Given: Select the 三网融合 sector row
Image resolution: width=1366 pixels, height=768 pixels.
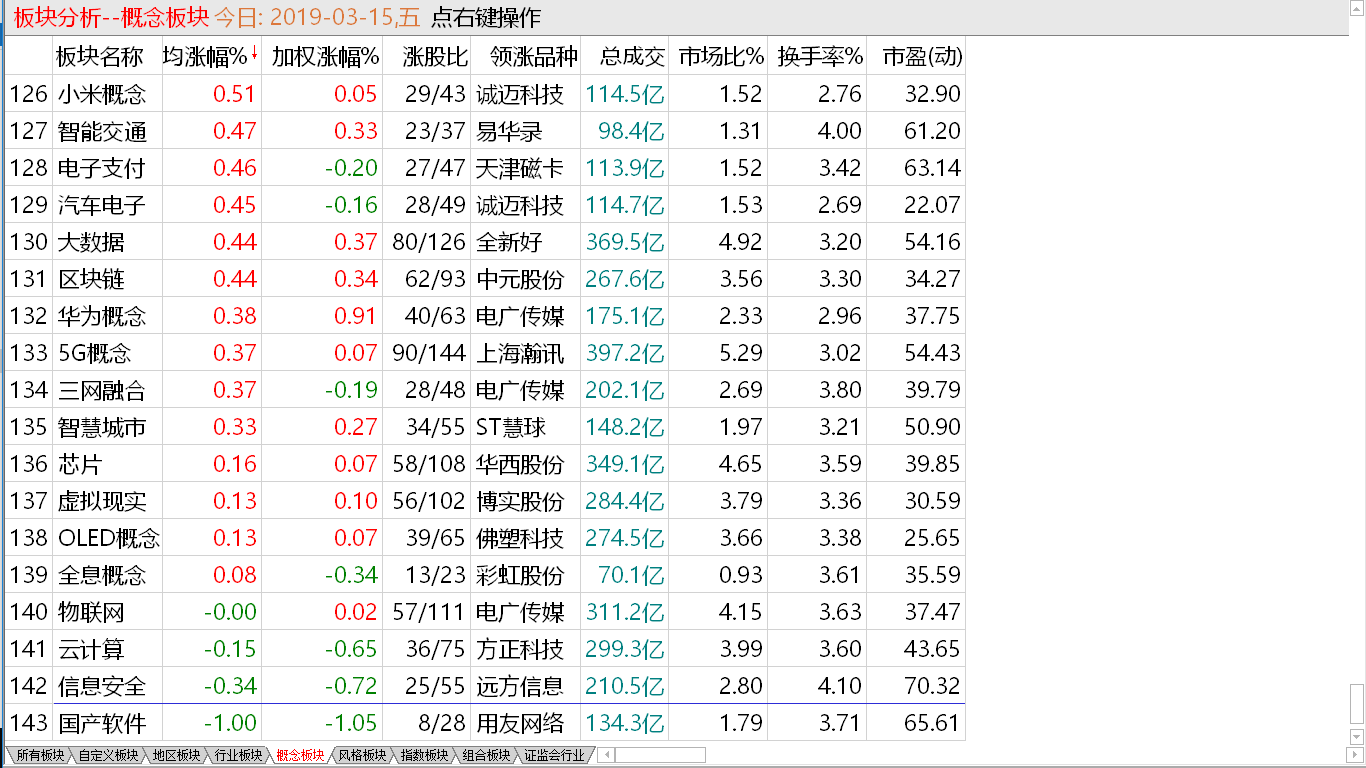Looking at the screenshot, I should (485, 390).
